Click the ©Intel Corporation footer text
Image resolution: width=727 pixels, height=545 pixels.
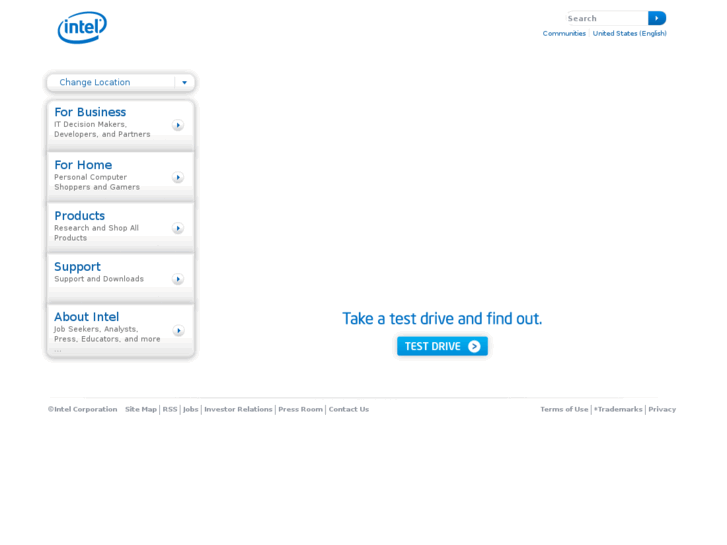(x=83, y=409)
